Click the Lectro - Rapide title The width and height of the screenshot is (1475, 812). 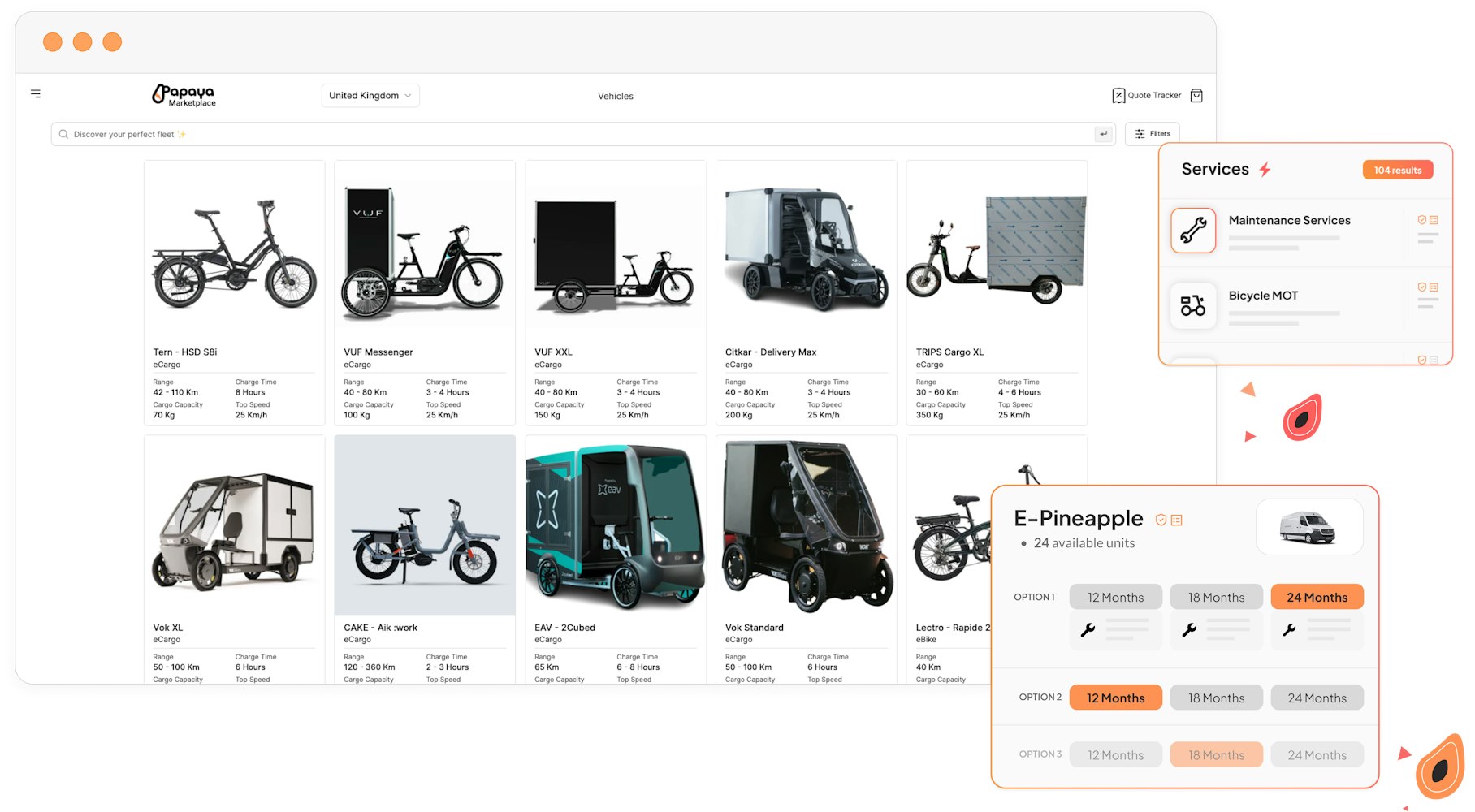tap(953, 628)
